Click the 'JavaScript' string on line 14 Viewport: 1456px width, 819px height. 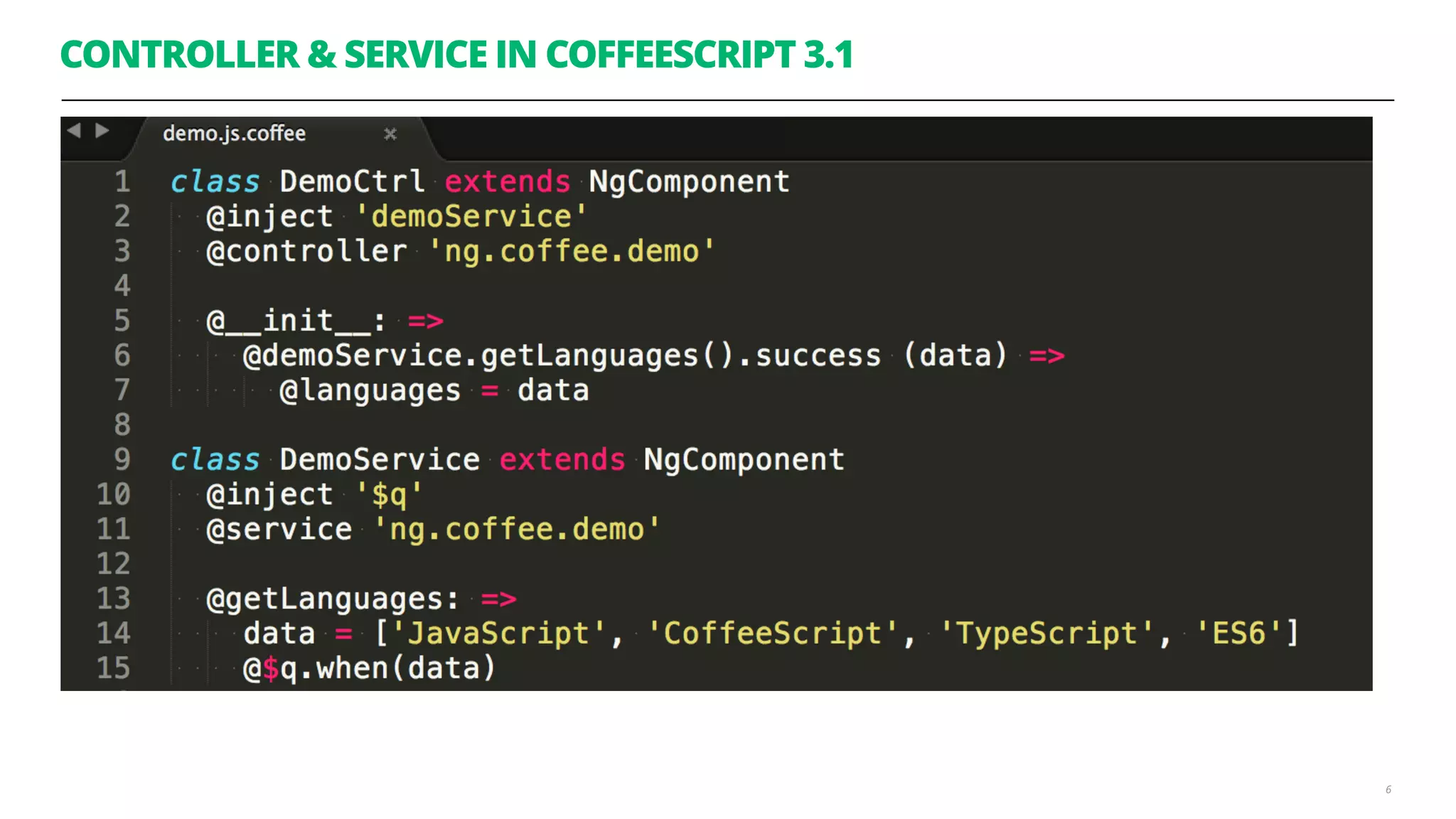[498, 633]
